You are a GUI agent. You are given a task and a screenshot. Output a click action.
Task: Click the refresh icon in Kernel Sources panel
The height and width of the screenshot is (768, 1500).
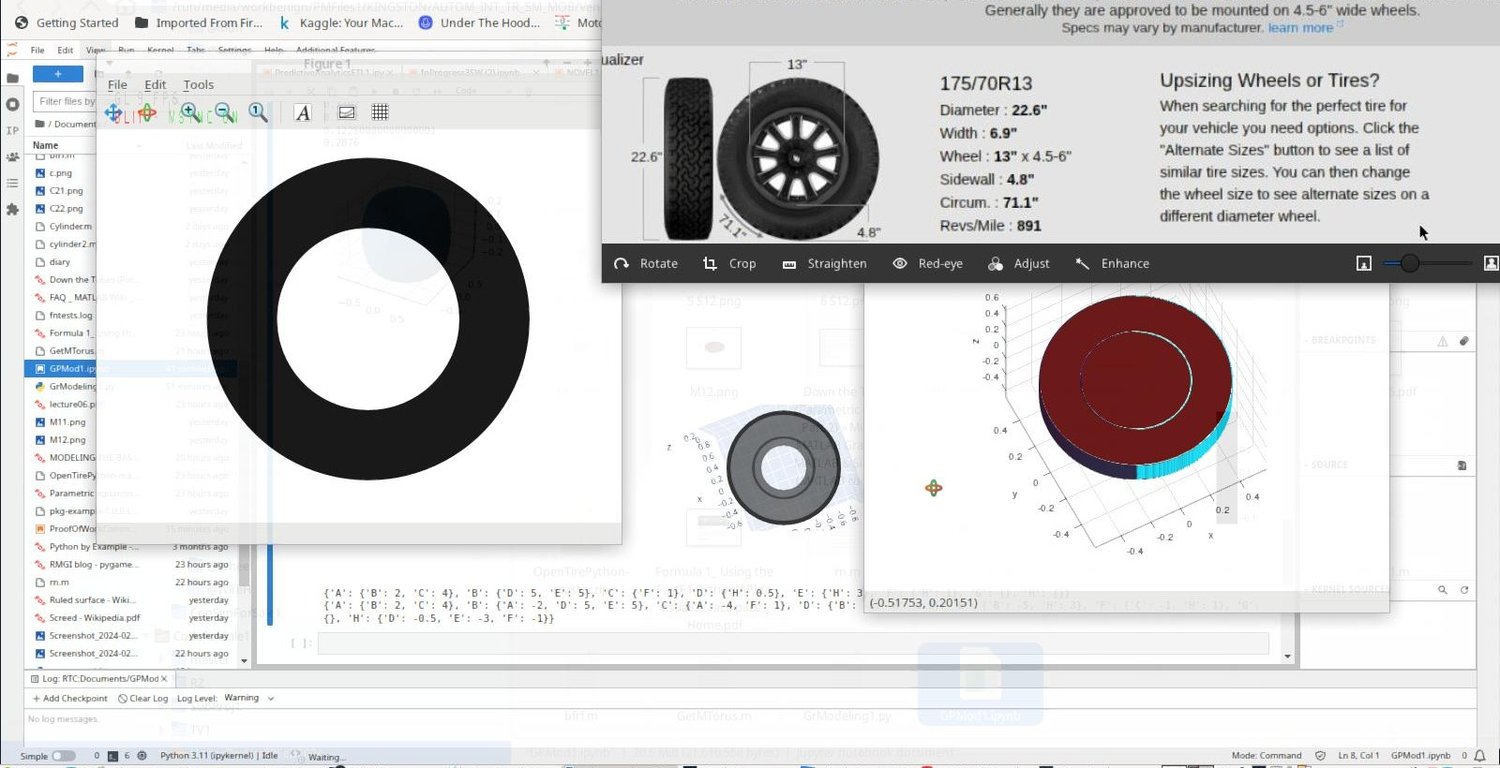point(1464,590)
